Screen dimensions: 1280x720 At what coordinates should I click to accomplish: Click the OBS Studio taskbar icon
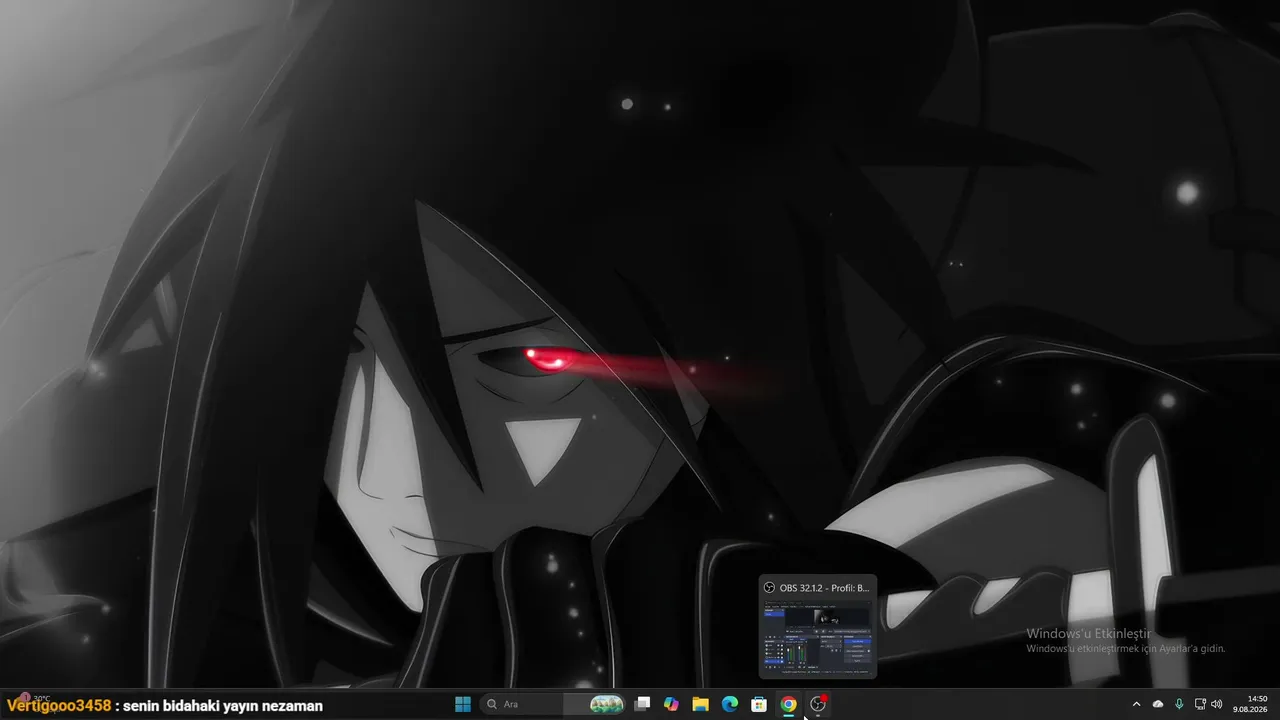(818, 704)
